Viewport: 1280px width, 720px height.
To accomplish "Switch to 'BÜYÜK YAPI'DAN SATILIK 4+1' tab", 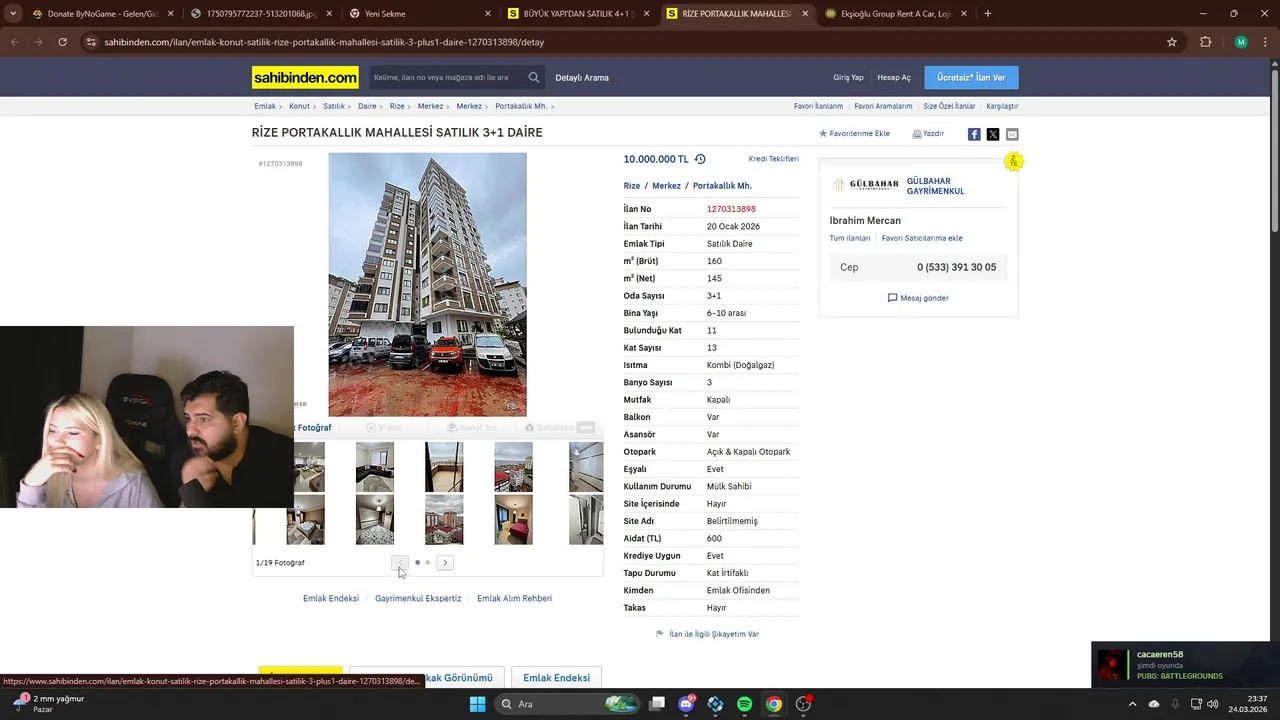I will [578, 14].
